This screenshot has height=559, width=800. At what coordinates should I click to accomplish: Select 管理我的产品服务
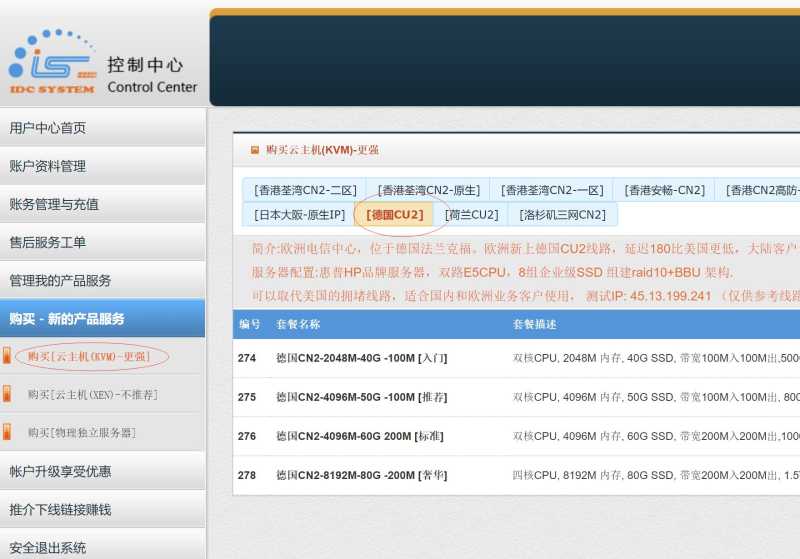[x=103, y=281]
